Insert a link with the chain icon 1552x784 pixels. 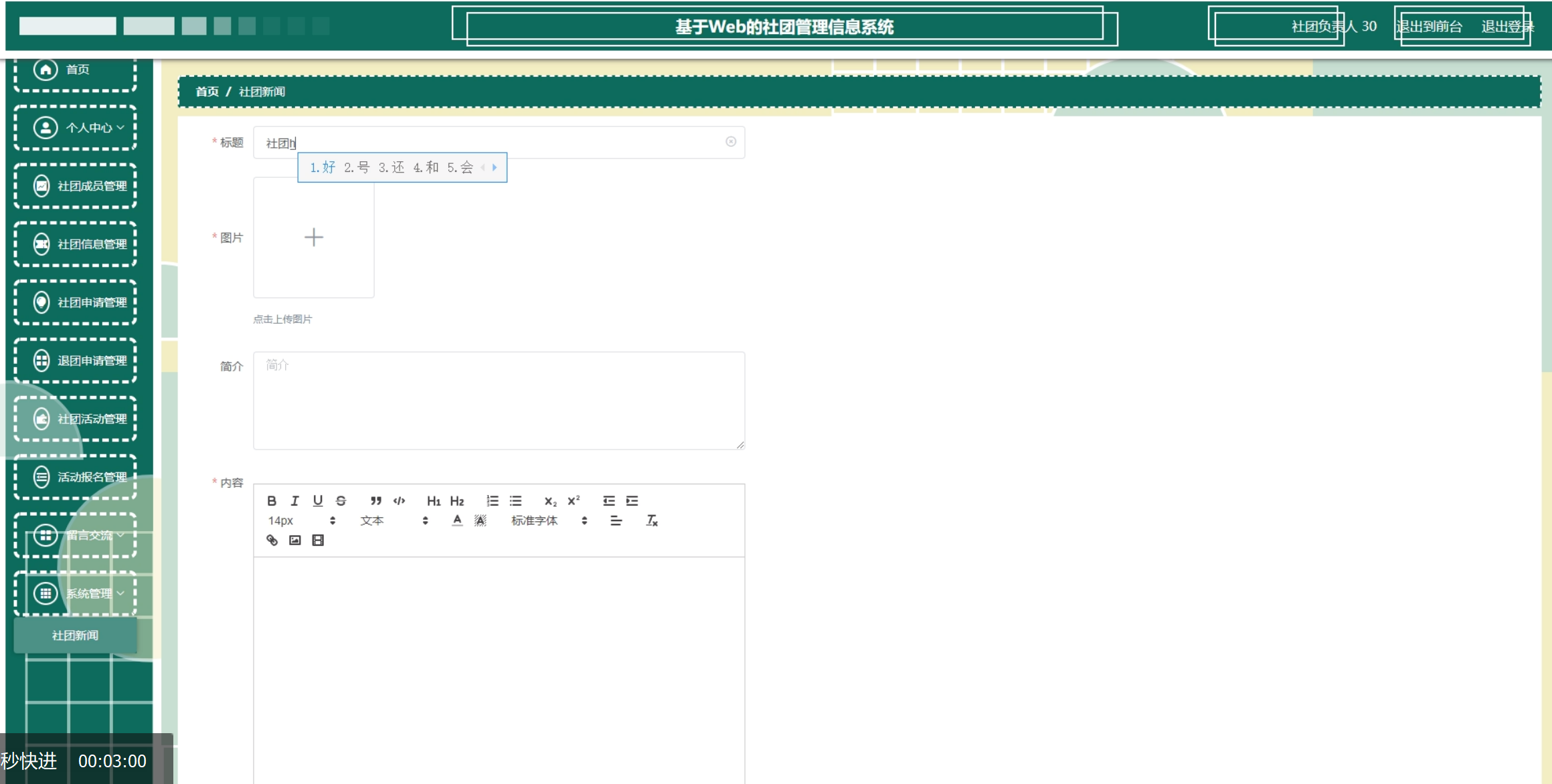[272, 540]
